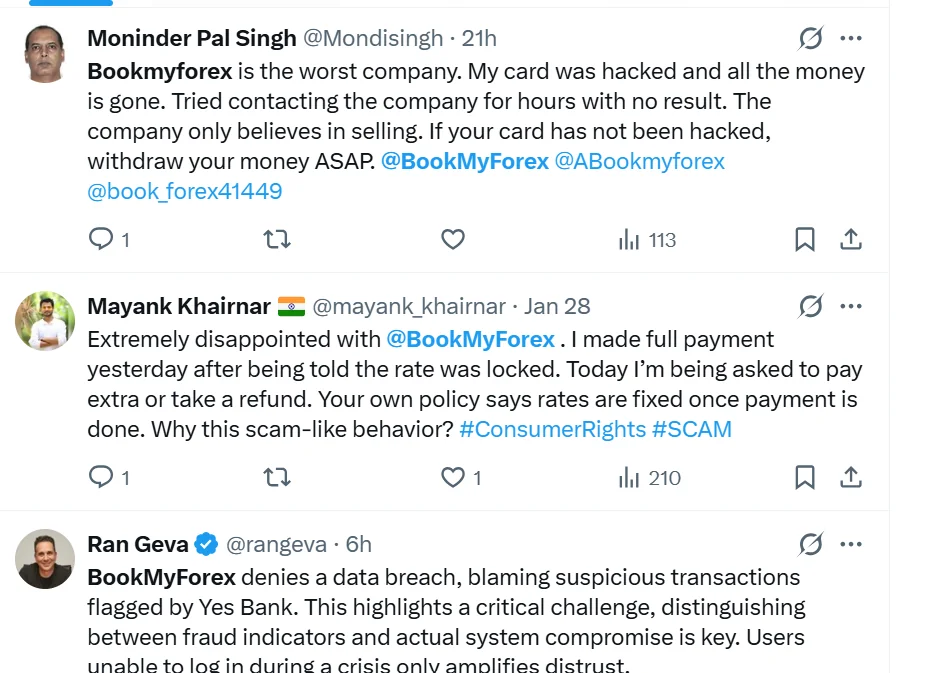The image size is (928, 673).
Task: Open more options on Ran Geva's tweet
Action: [x=851, y=544]
